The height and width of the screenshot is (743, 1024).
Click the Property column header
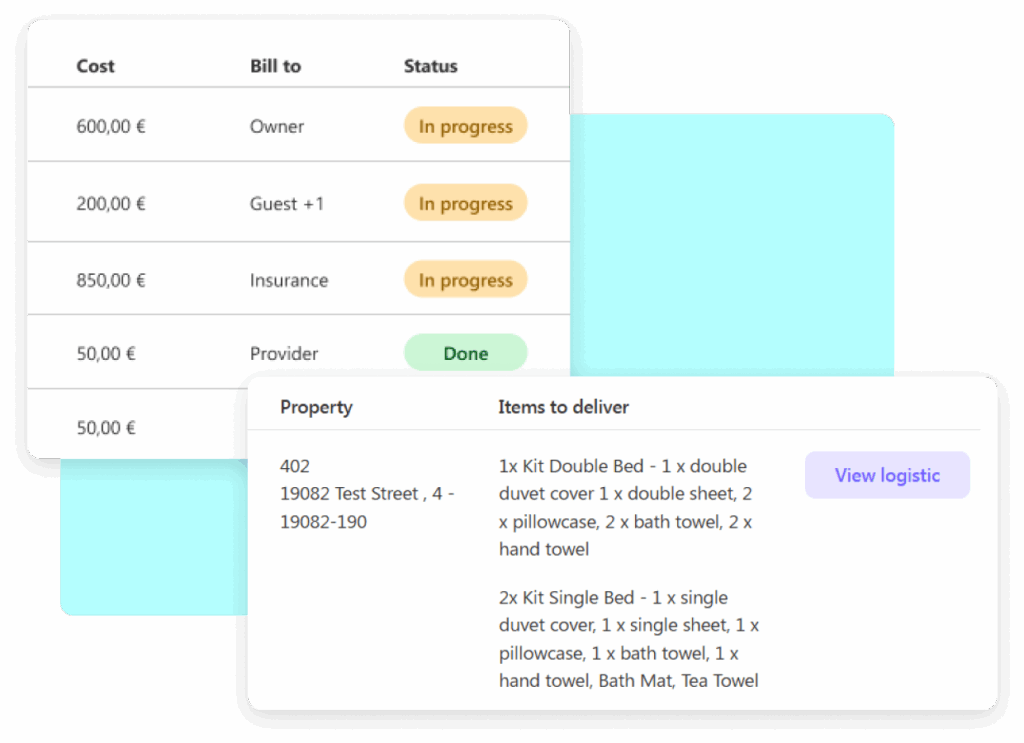pyautogui.click(x=316, y=407)
